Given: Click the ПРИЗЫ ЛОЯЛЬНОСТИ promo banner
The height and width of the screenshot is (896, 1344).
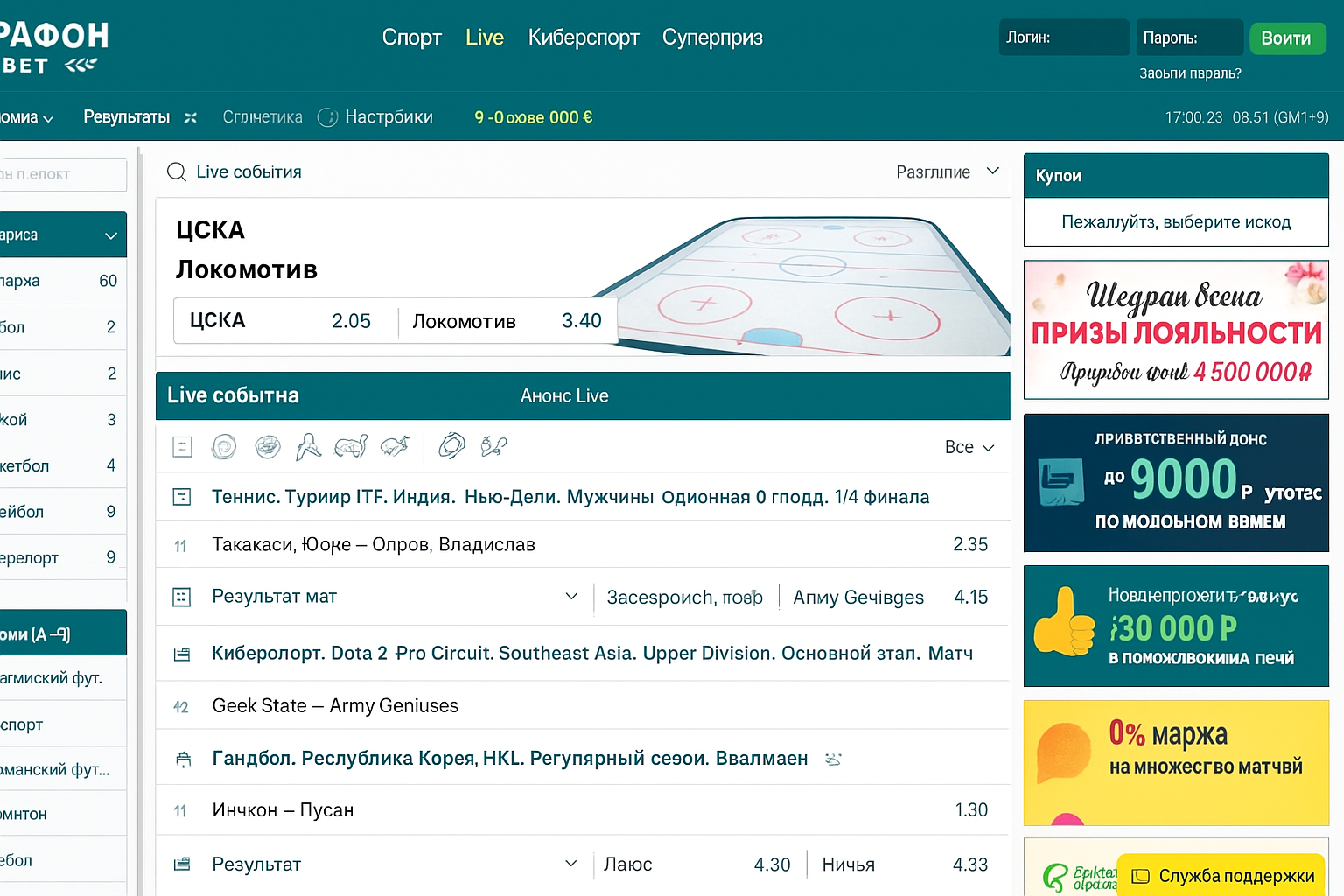Looking at the screenshot, I should point(1176,330).
